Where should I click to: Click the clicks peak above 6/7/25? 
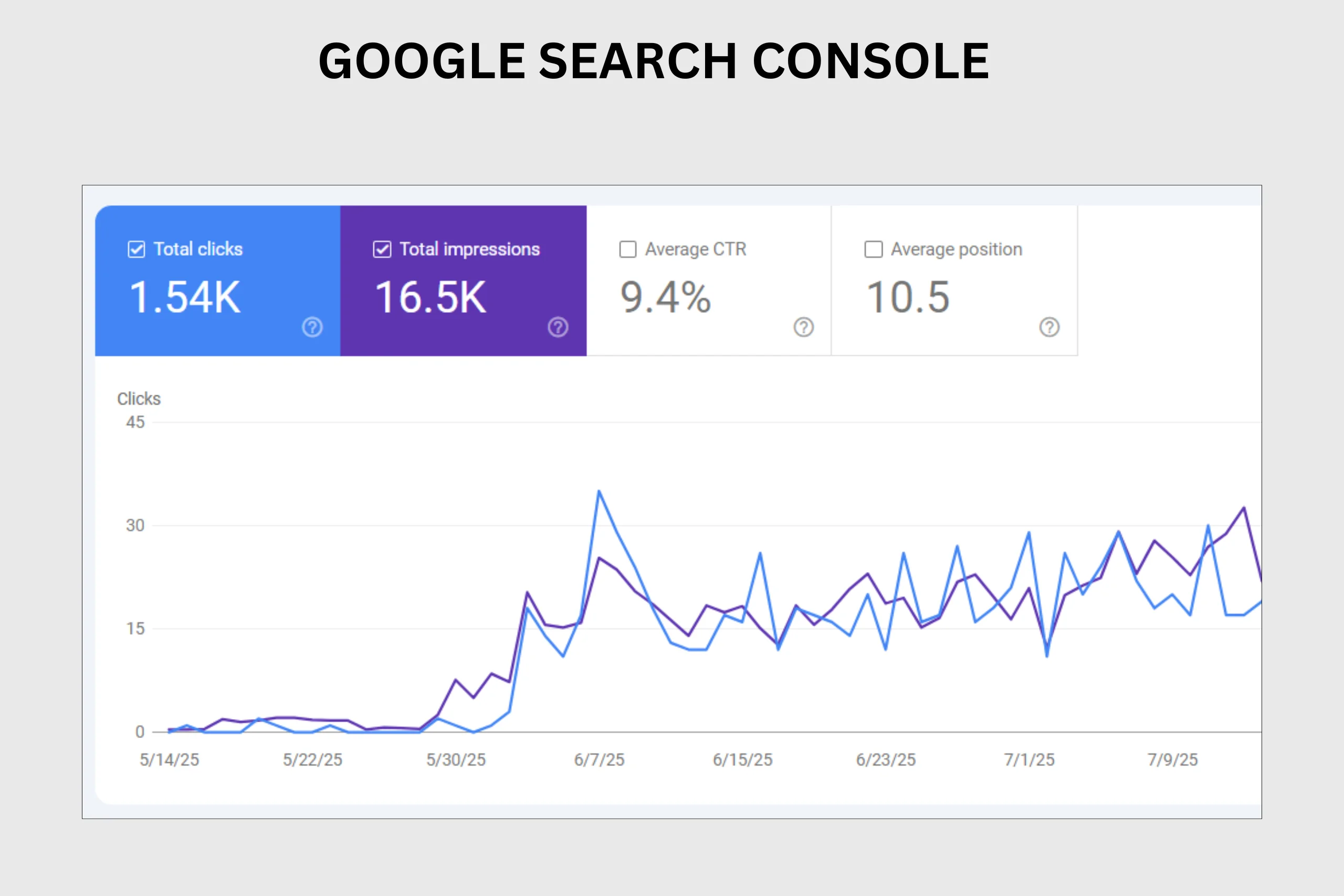point(599,491)
